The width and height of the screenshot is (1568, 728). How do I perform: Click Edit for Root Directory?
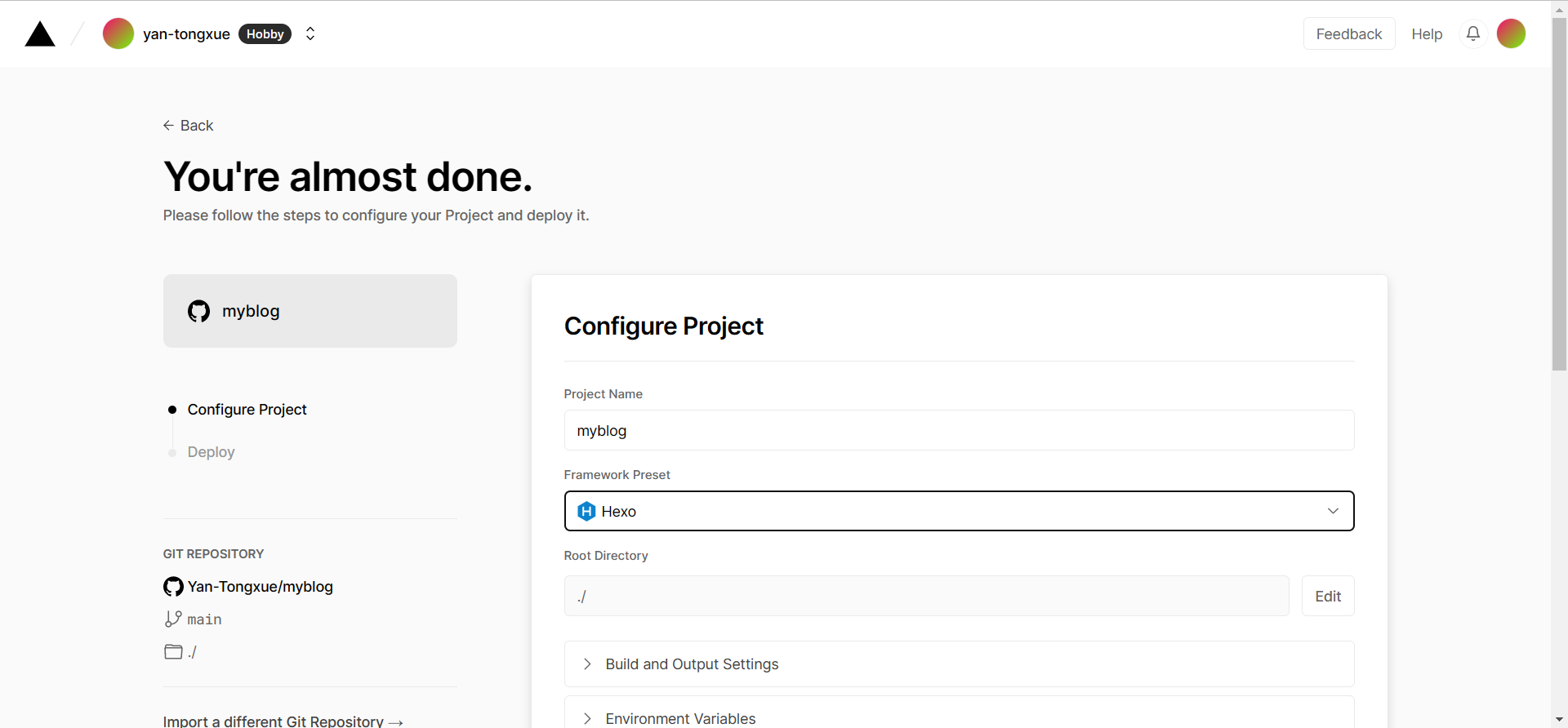[1327, 597]
